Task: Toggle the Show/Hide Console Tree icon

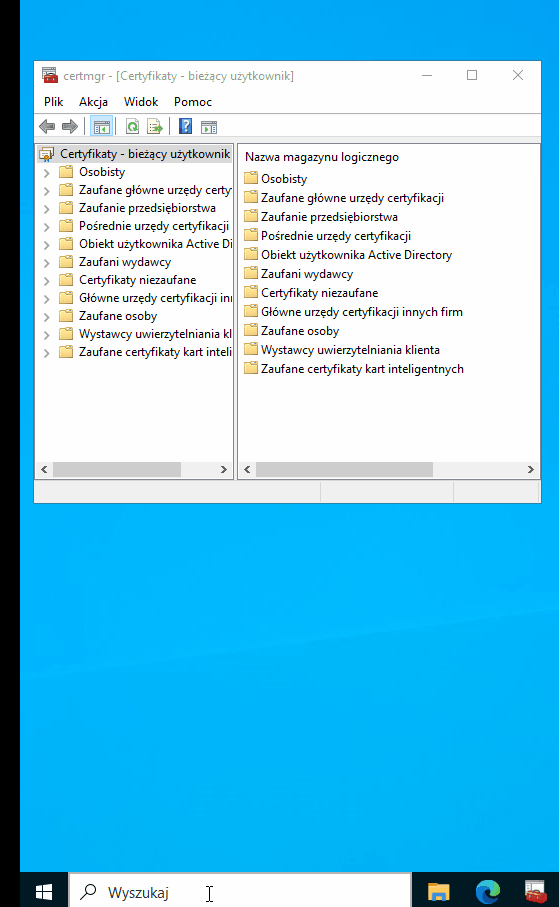Action: pyautogui.click(x=102, y=126)
